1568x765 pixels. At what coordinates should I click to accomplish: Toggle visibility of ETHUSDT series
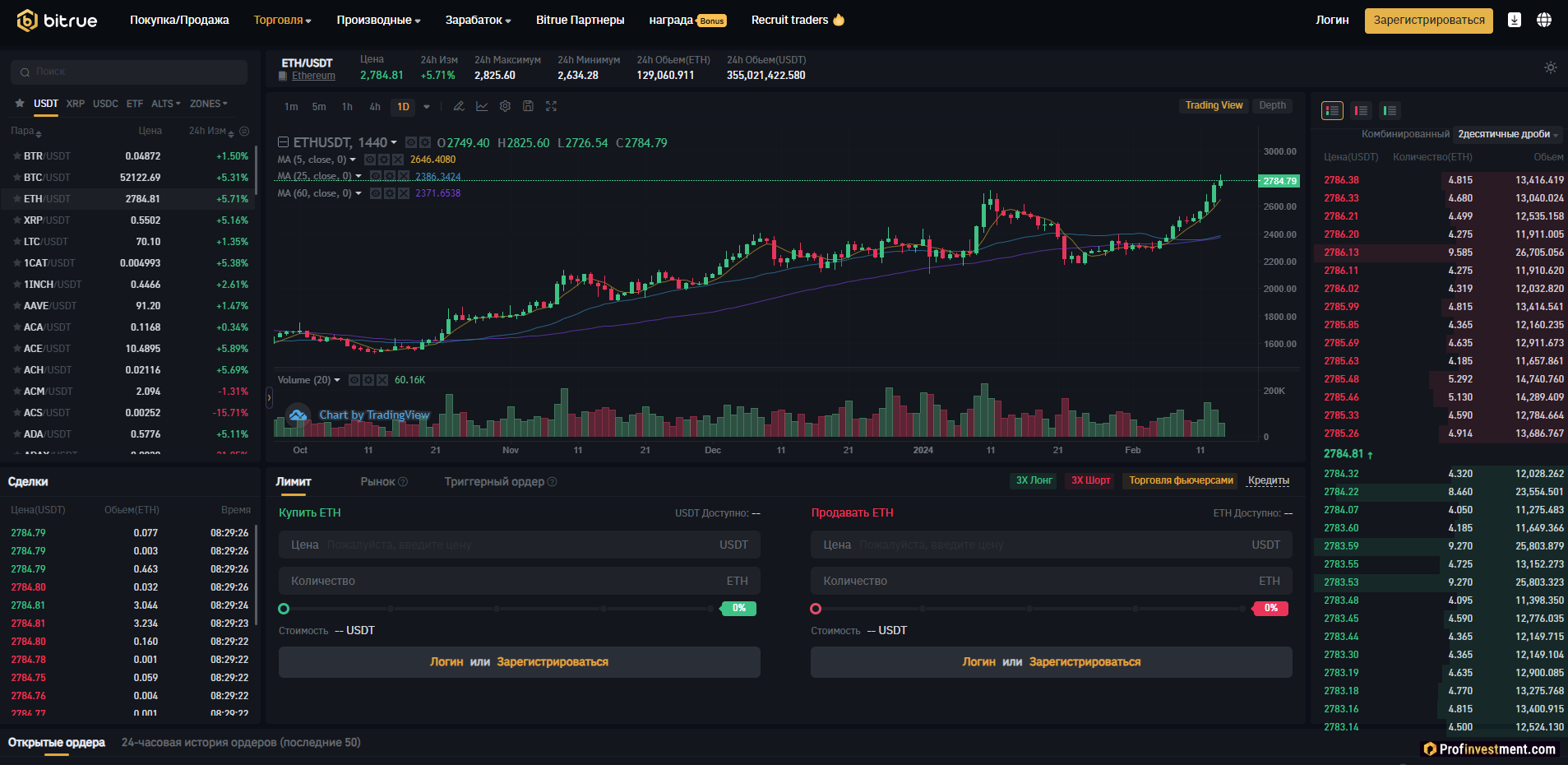(411, 142)
